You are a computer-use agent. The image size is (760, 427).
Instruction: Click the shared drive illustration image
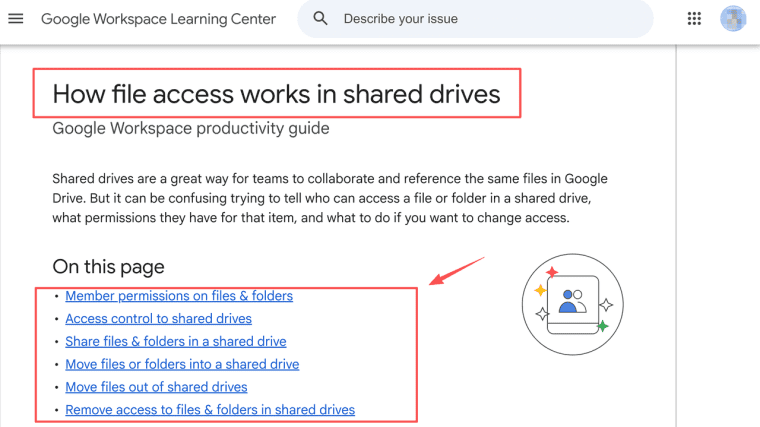click(572, 304)
